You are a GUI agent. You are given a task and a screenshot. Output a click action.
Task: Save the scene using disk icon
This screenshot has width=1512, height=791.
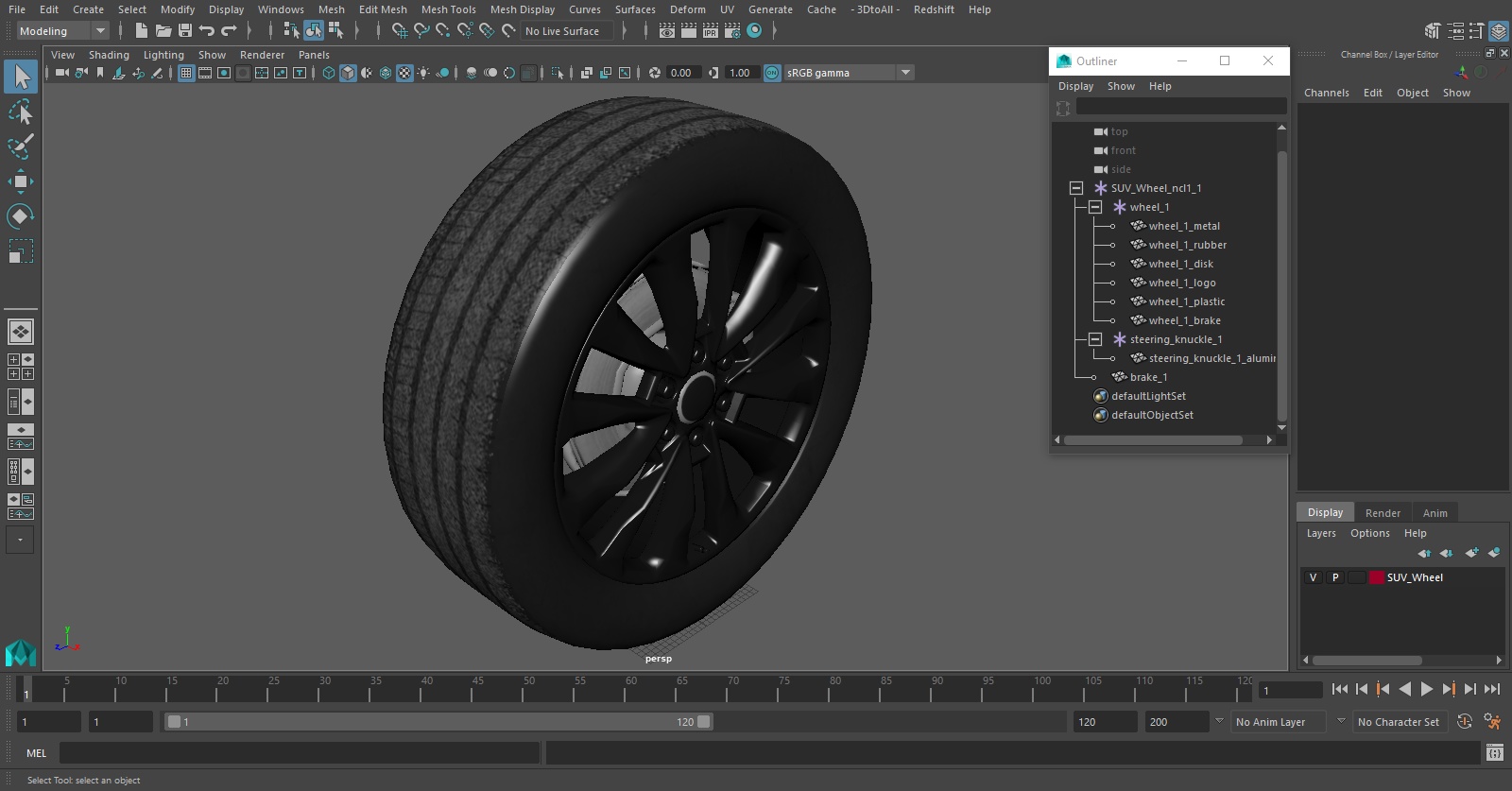pos(185,31)
